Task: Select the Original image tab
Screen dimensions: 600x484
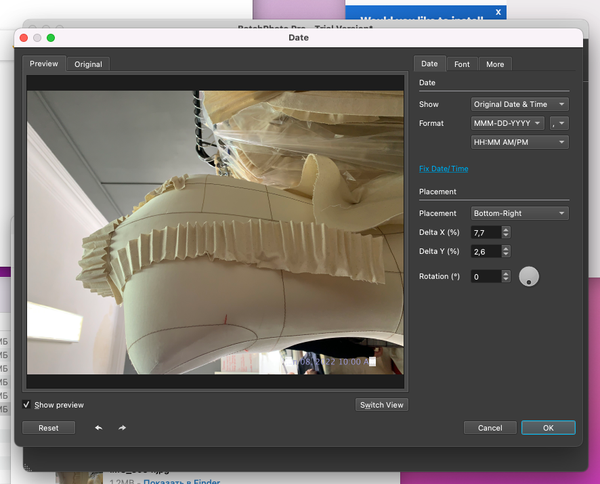Action: point(88,64)
